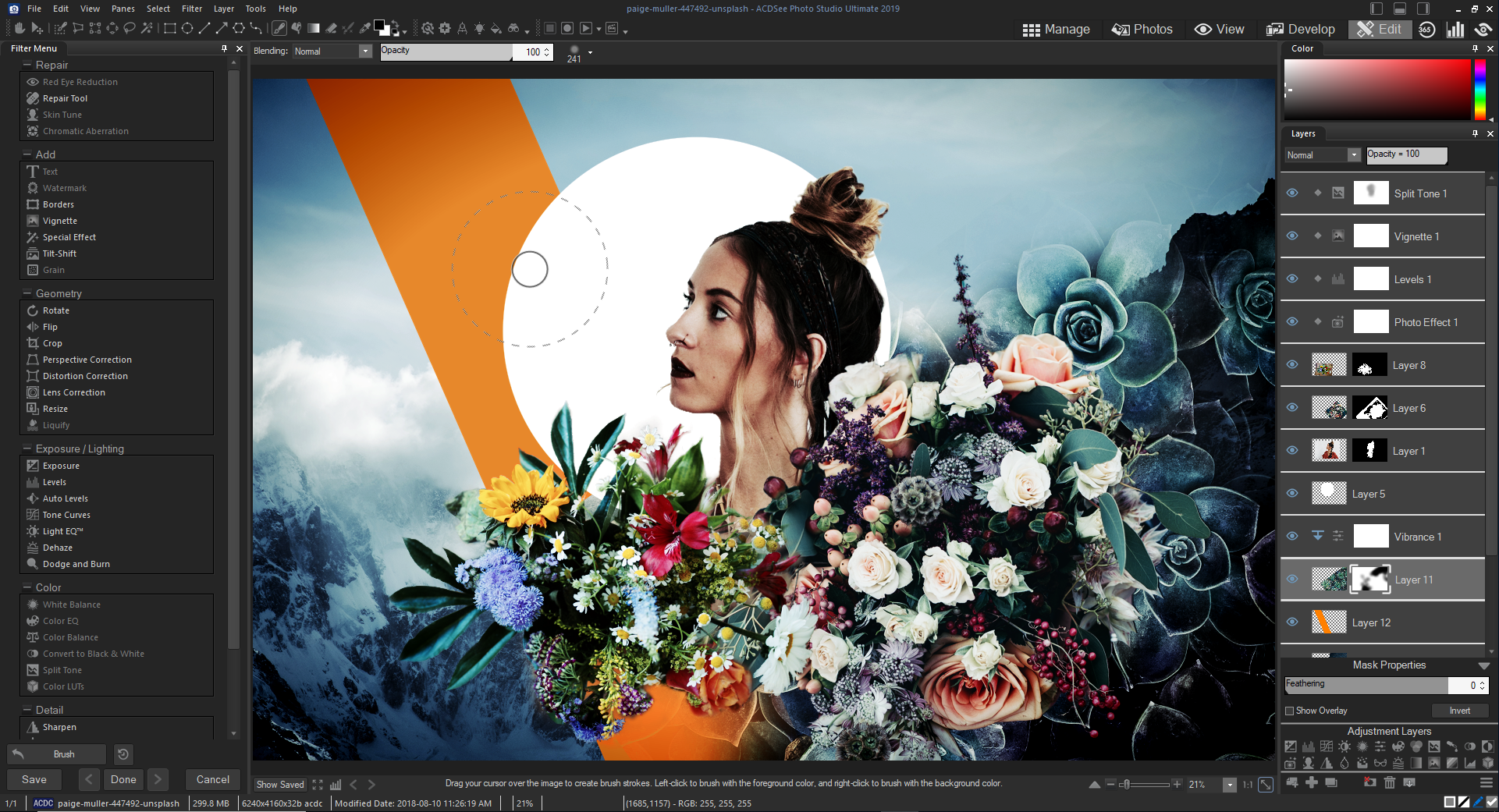
Task: Select the Dodge and Burn tool
Action: click(x=75, y=563)
